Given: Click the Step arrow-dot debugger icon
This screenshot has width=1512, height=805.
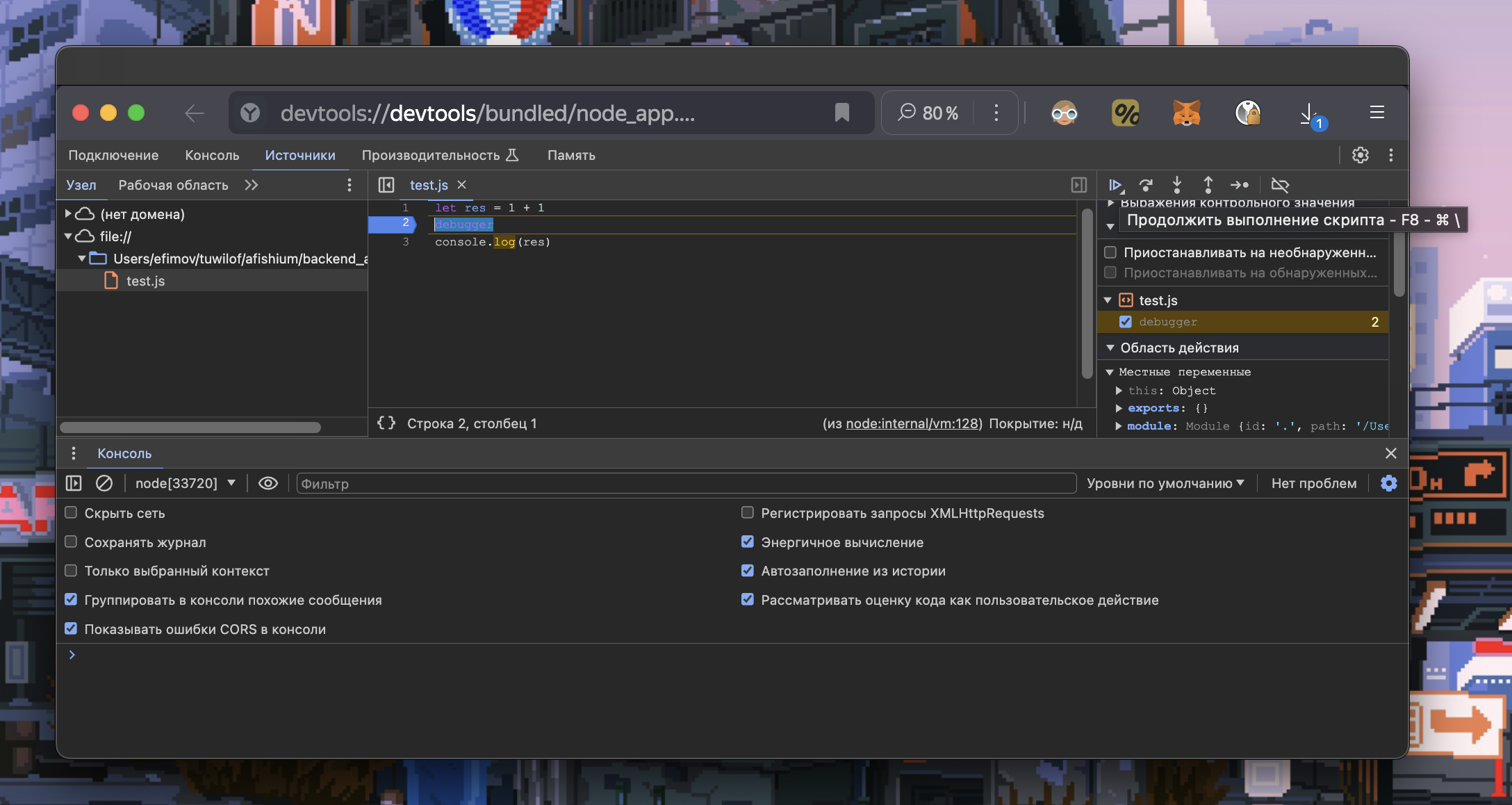Looking at the screenshot, I should tap(1240, 185).
